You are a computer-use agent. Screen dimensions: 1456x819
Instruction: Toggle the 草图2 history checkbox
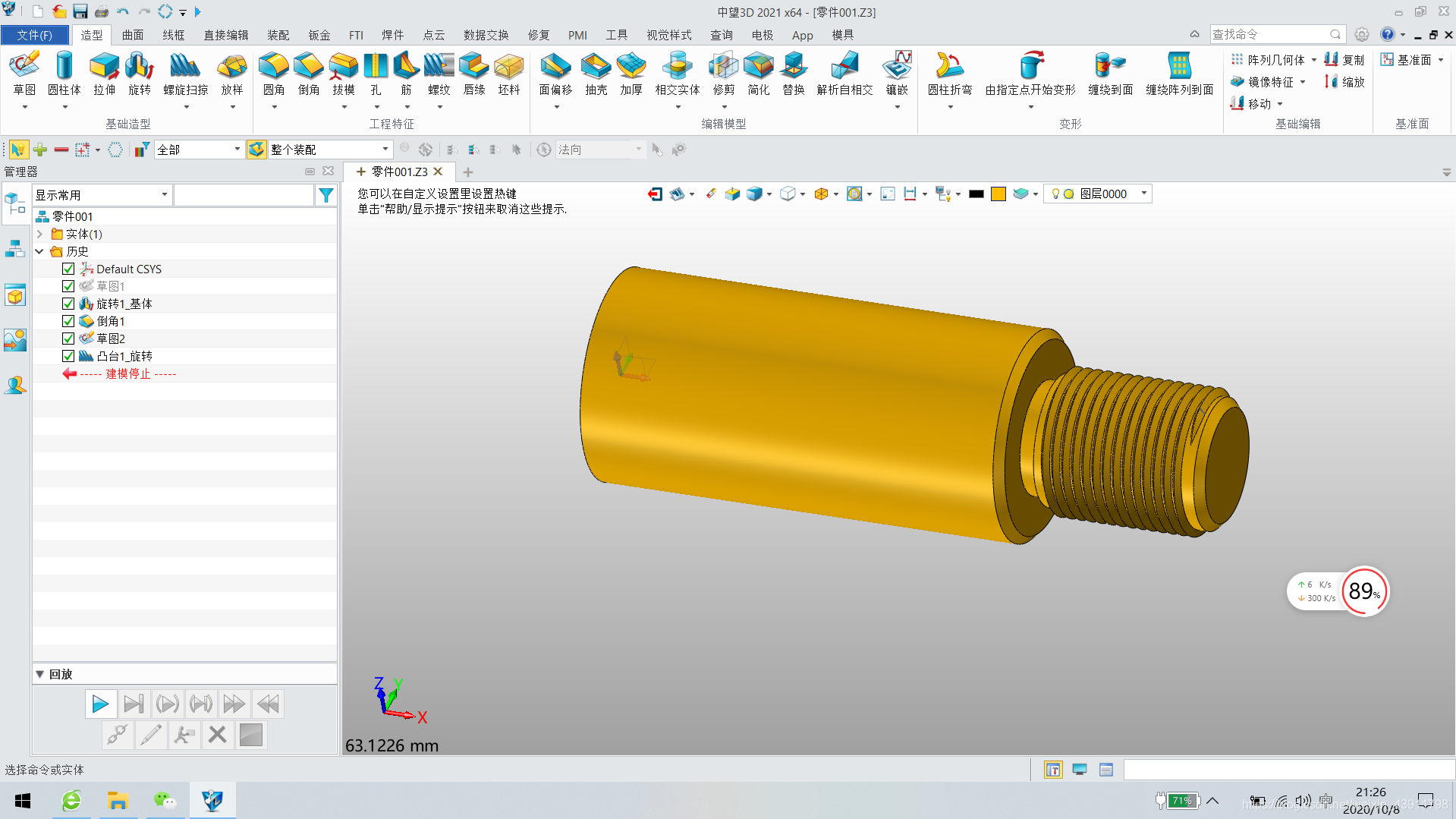tap(68, 339)
